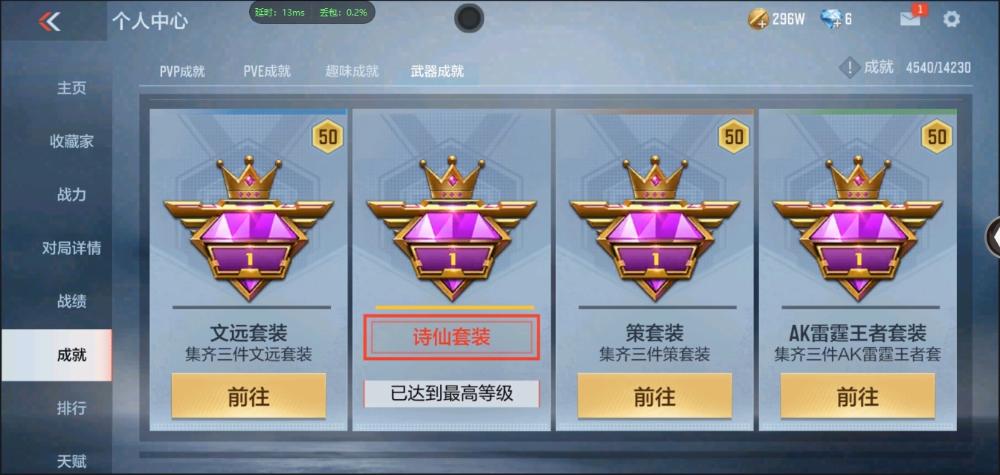Go to 对局详情 in the sidebar
This screenshot has height=475, width=1000.
pos(71,248)
